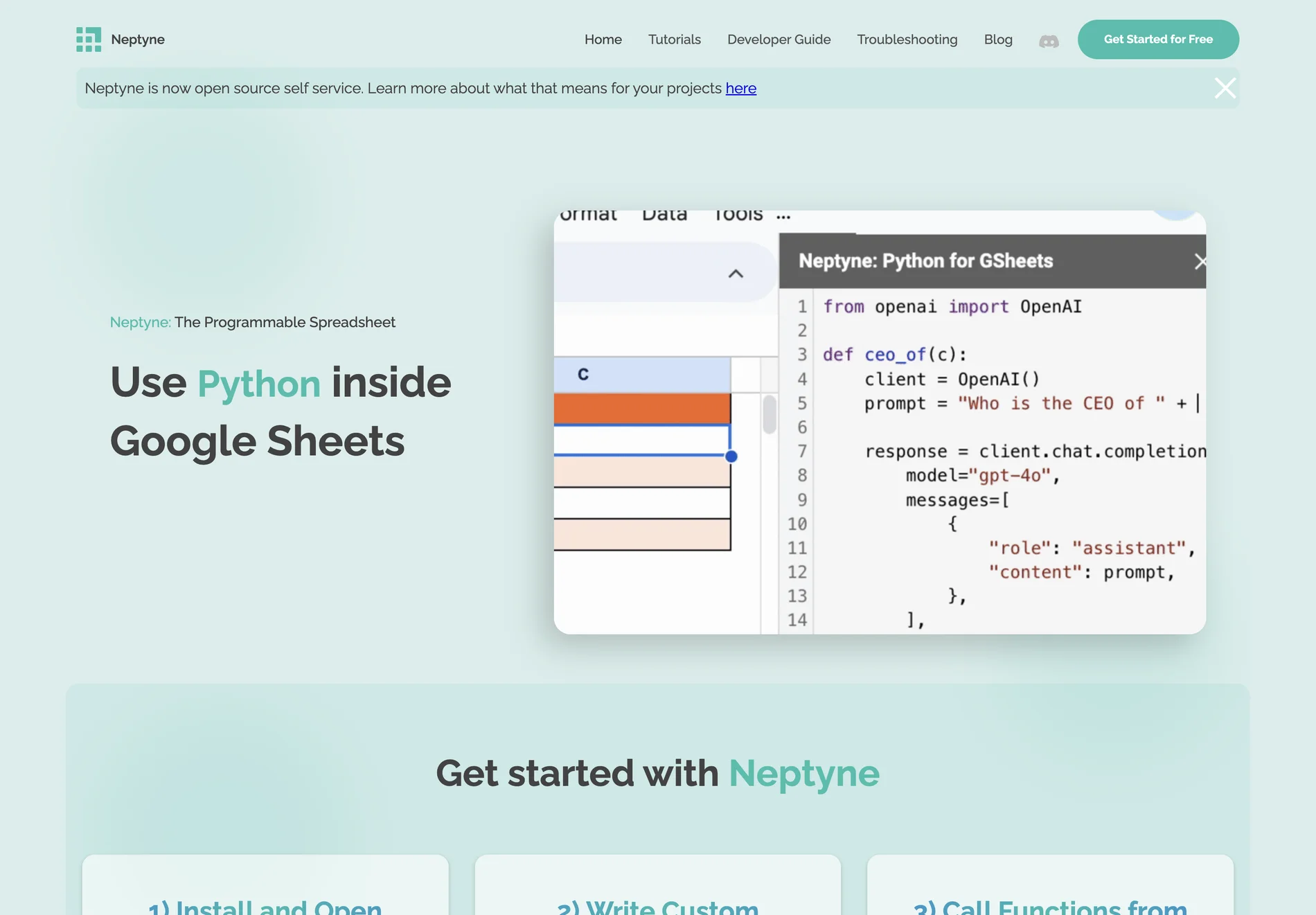Screen dimensions: 1316x915
Task: Click the '3) Call Functions from' card heading
Action: point(1050,907)
